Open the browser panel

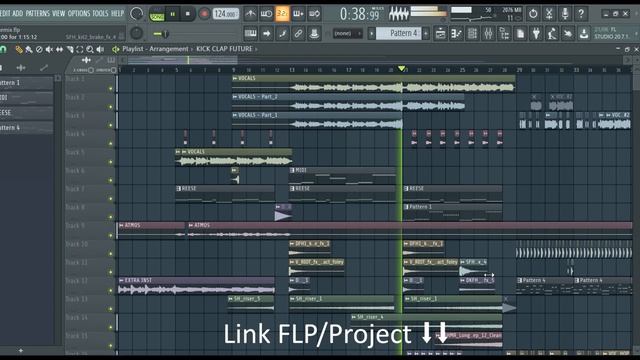pos(504,33)
